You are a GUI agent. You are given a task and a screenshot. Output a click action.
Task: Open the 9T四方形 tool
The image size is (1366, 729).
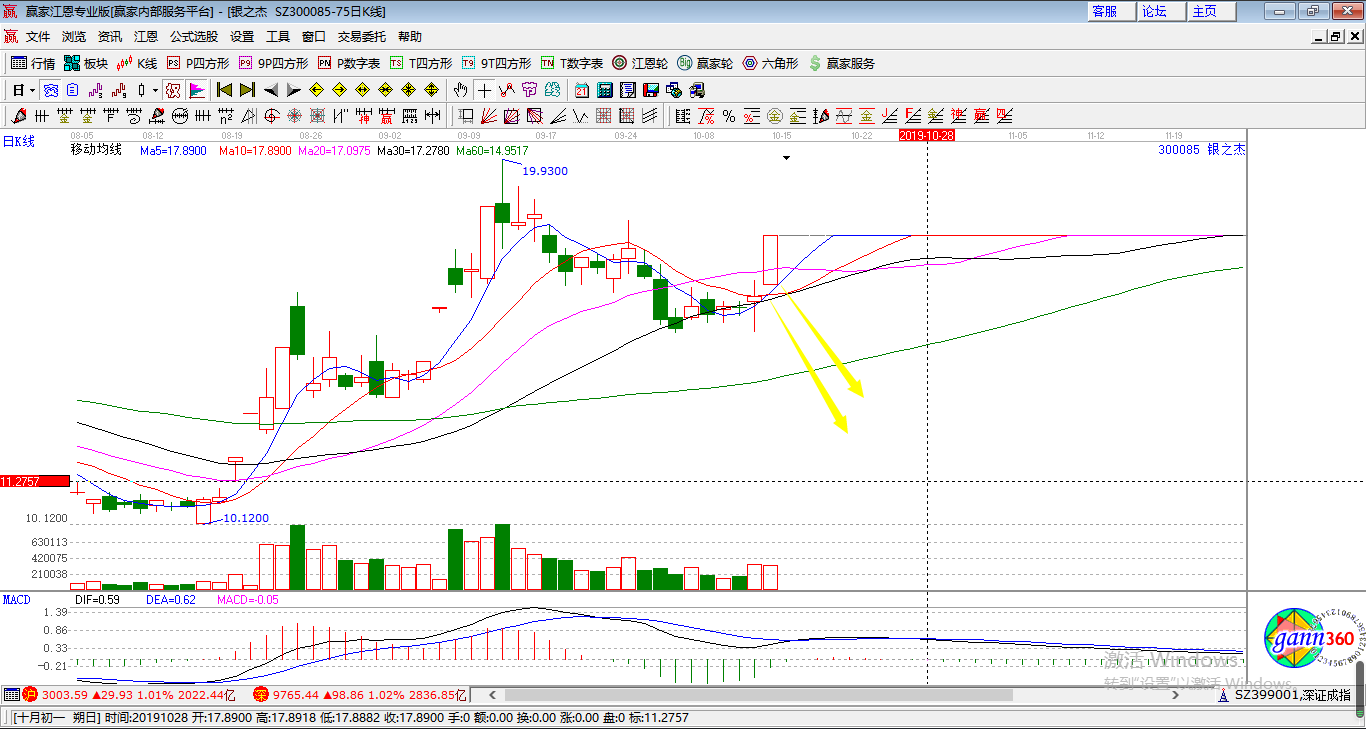pos(496,63)
